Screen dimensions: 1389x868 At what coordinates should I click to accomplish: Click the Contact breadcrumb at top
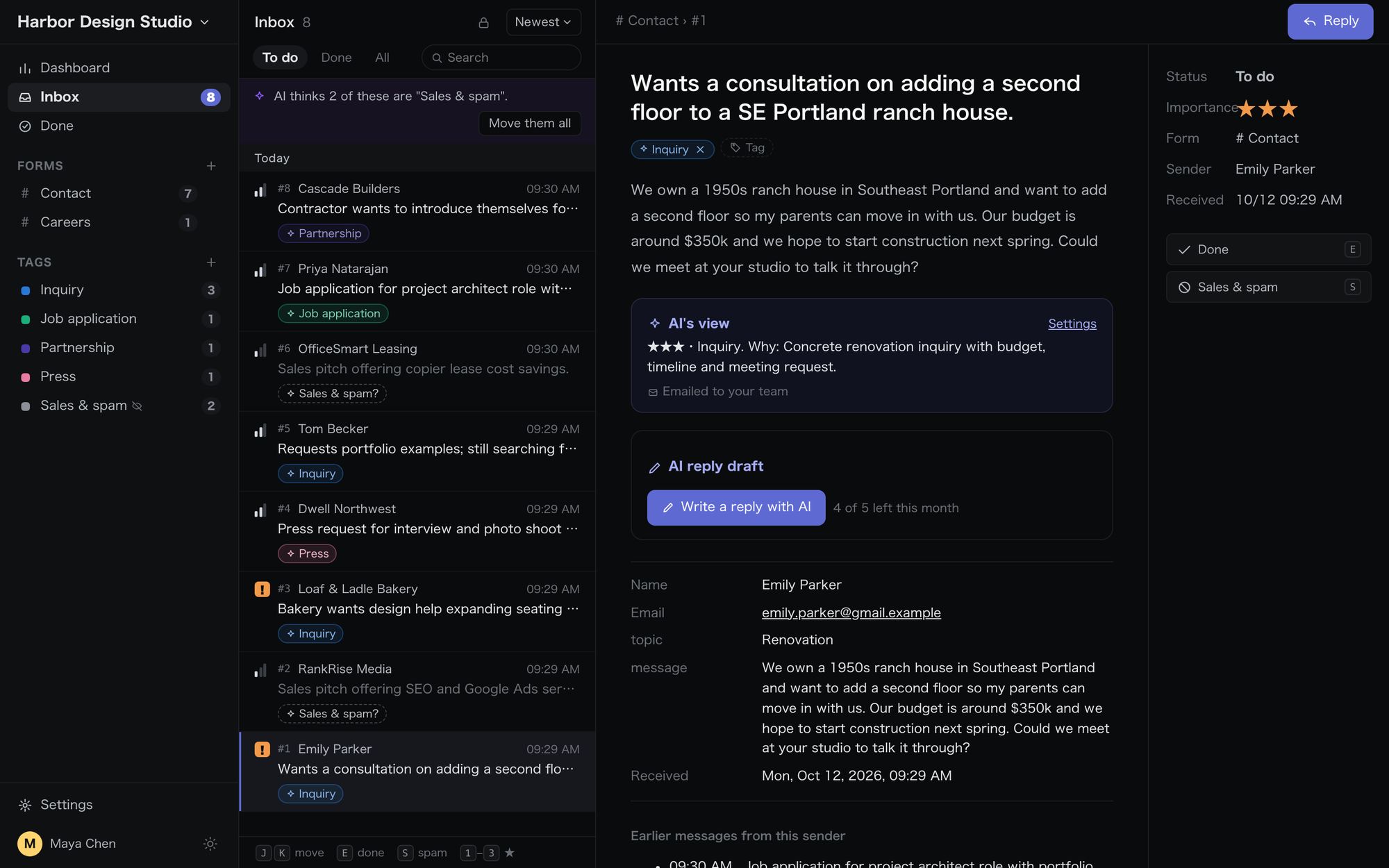(x=647, y=21)
